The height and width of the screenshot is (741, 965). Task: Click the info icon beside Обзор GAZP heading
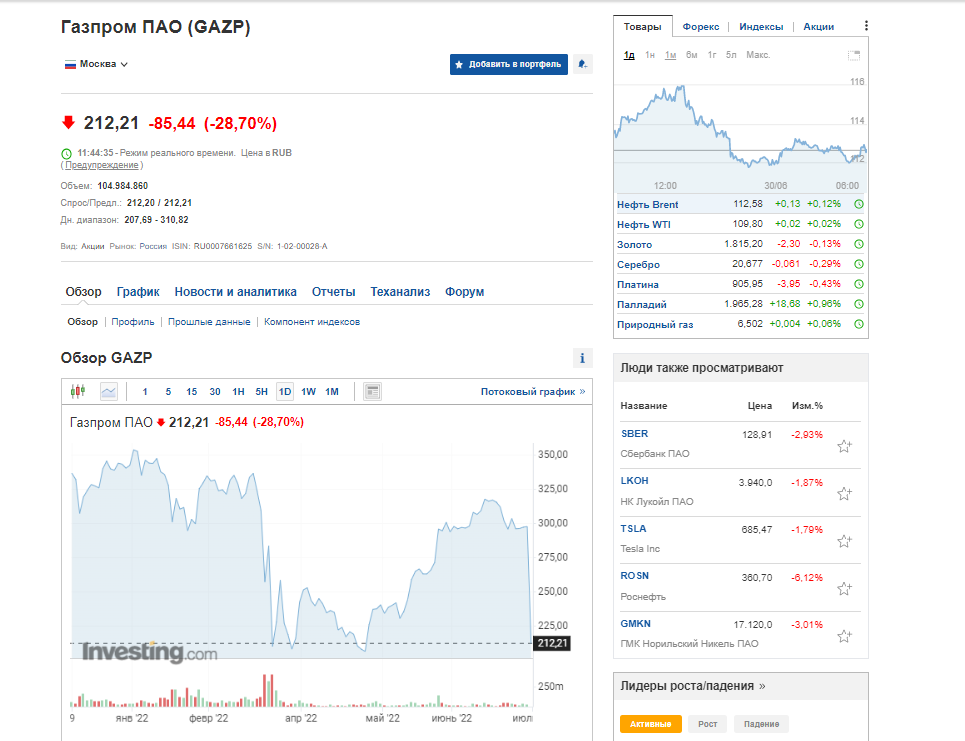(581, 357)
